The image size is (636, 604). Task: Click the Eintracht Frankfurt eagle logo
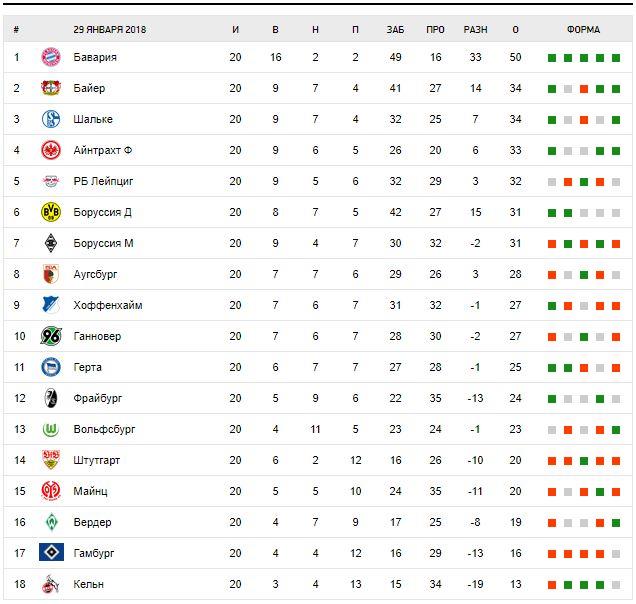click(x=51, y=150)
